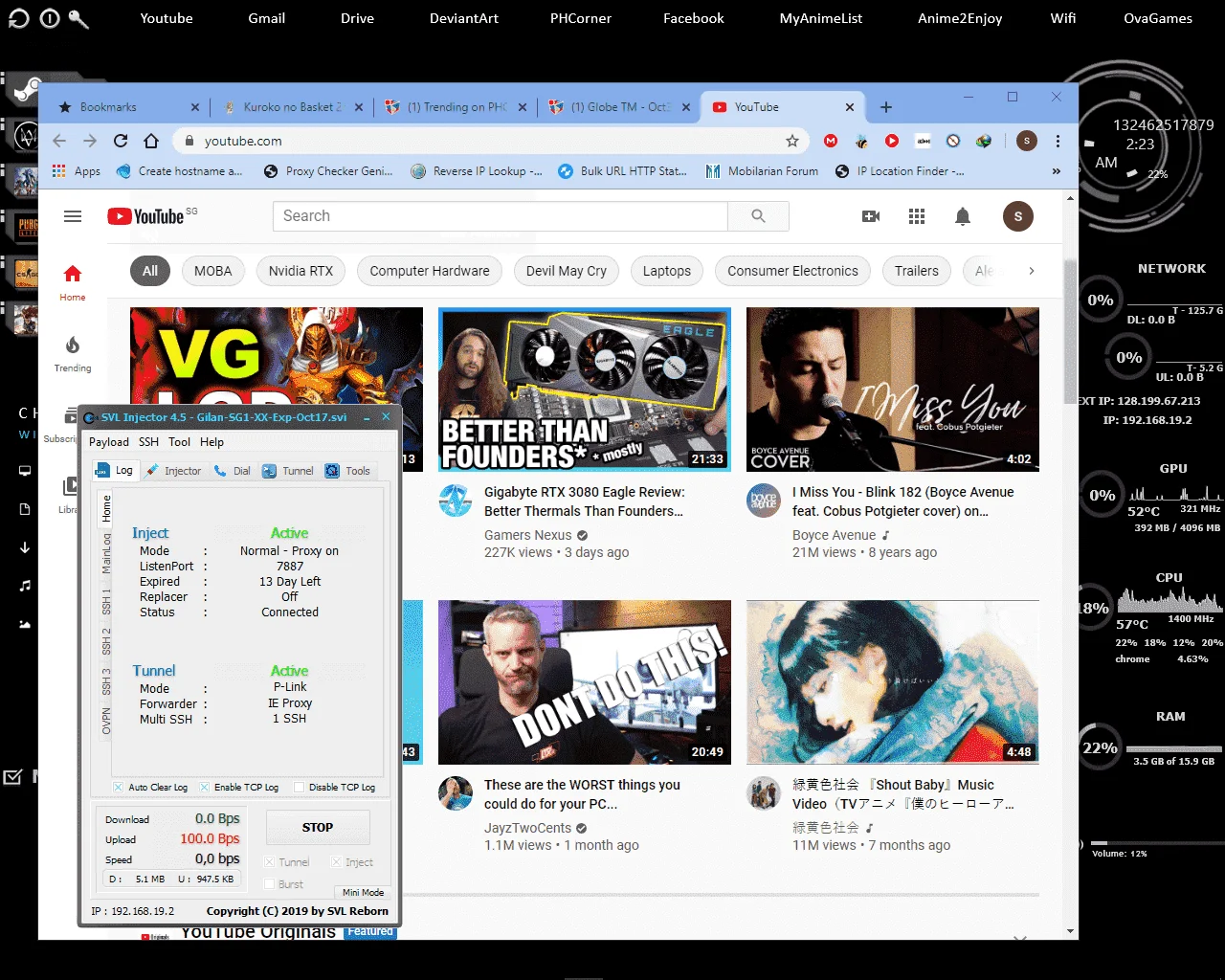Switch to the Tools tab in SVL Injector

coord(347,471)
